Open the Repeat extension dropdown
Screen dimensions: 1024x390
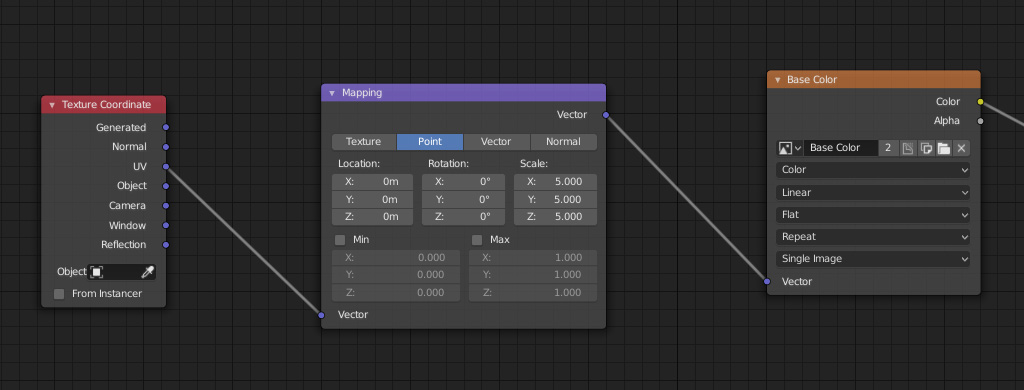tap(872, 237)
